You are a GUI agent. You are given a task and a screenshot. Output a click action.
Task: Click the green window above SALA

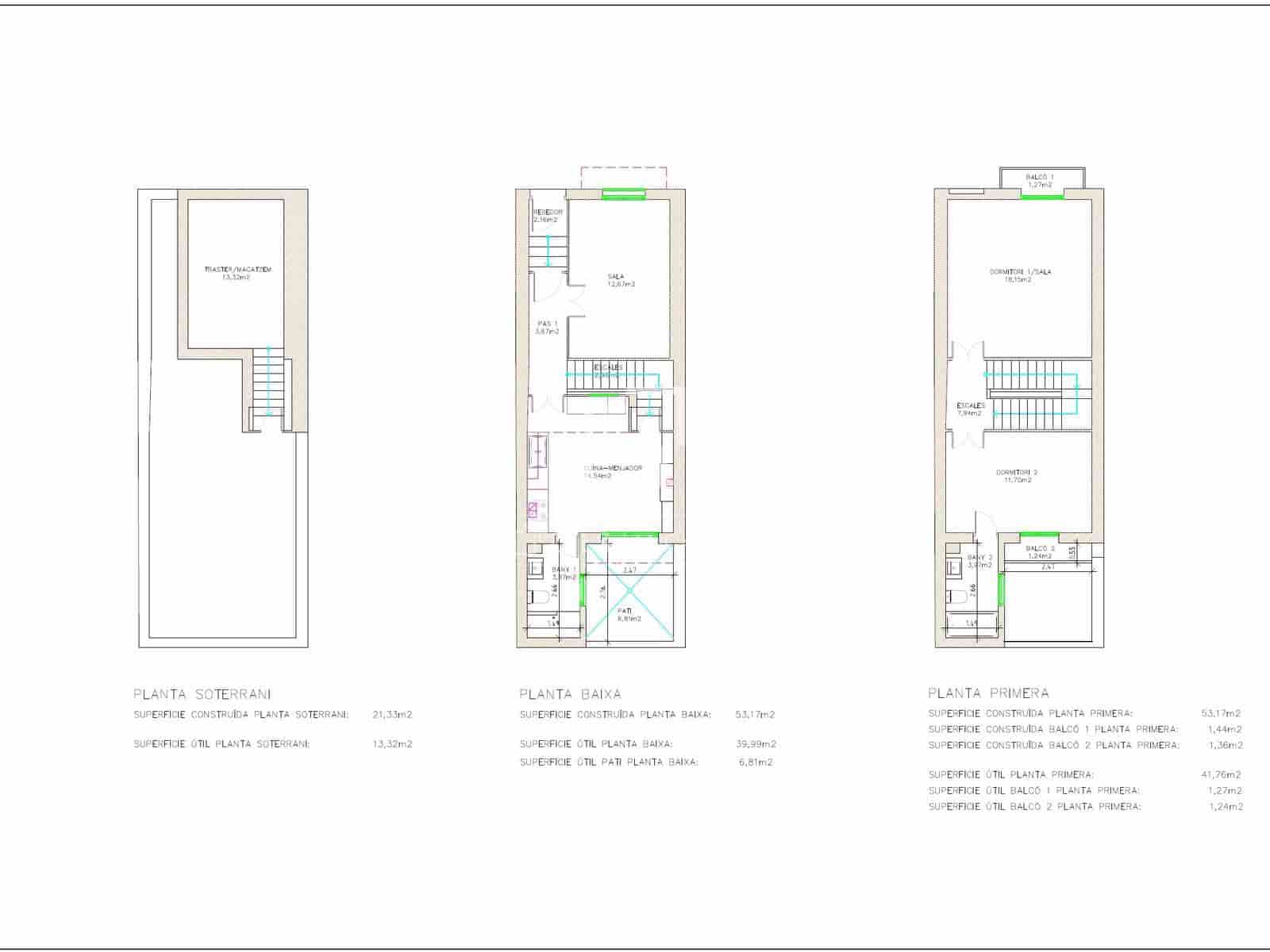click(623, 194)
